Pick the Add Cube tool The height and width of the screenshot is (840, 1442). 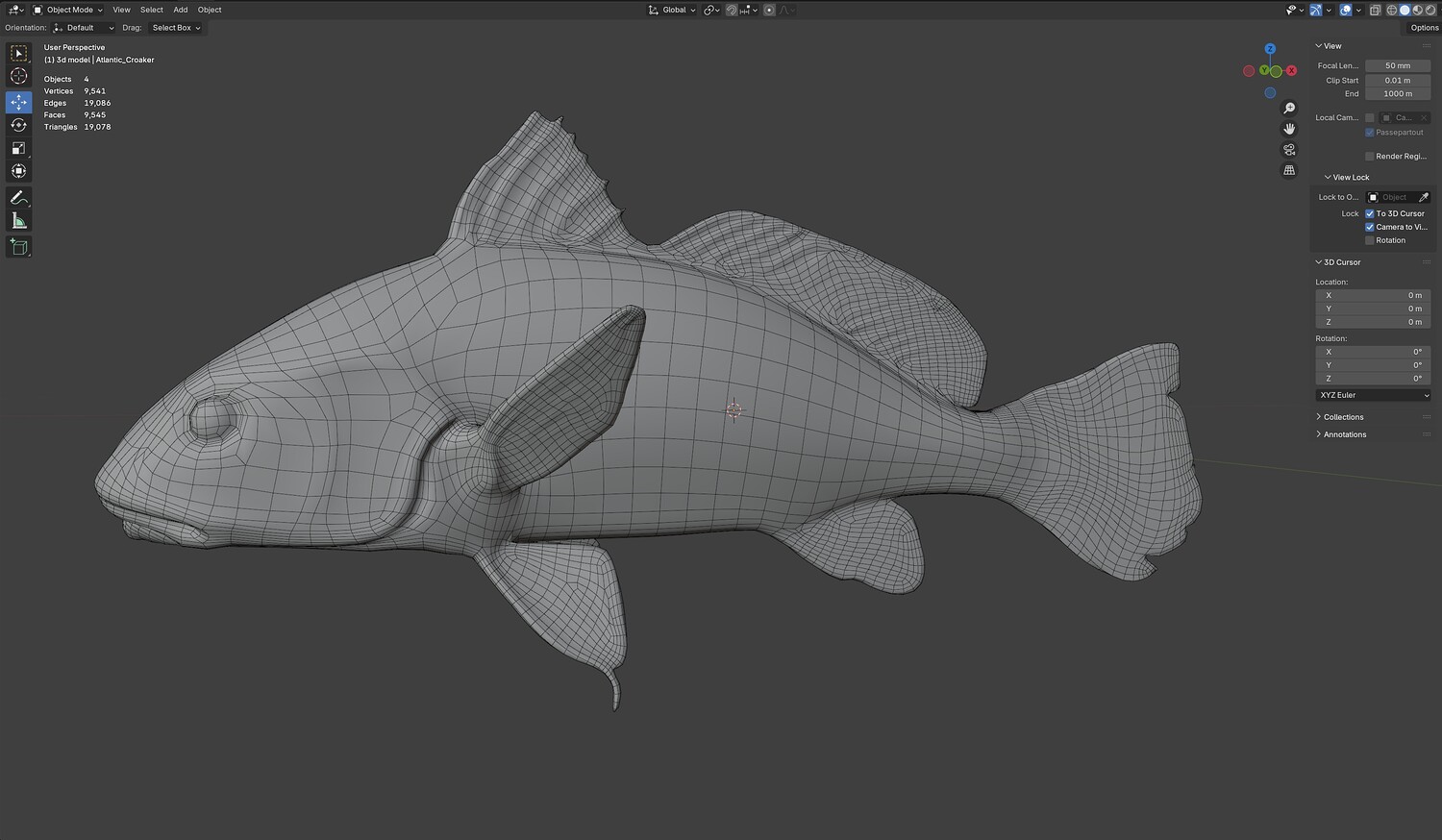click(x=18, y=247)
